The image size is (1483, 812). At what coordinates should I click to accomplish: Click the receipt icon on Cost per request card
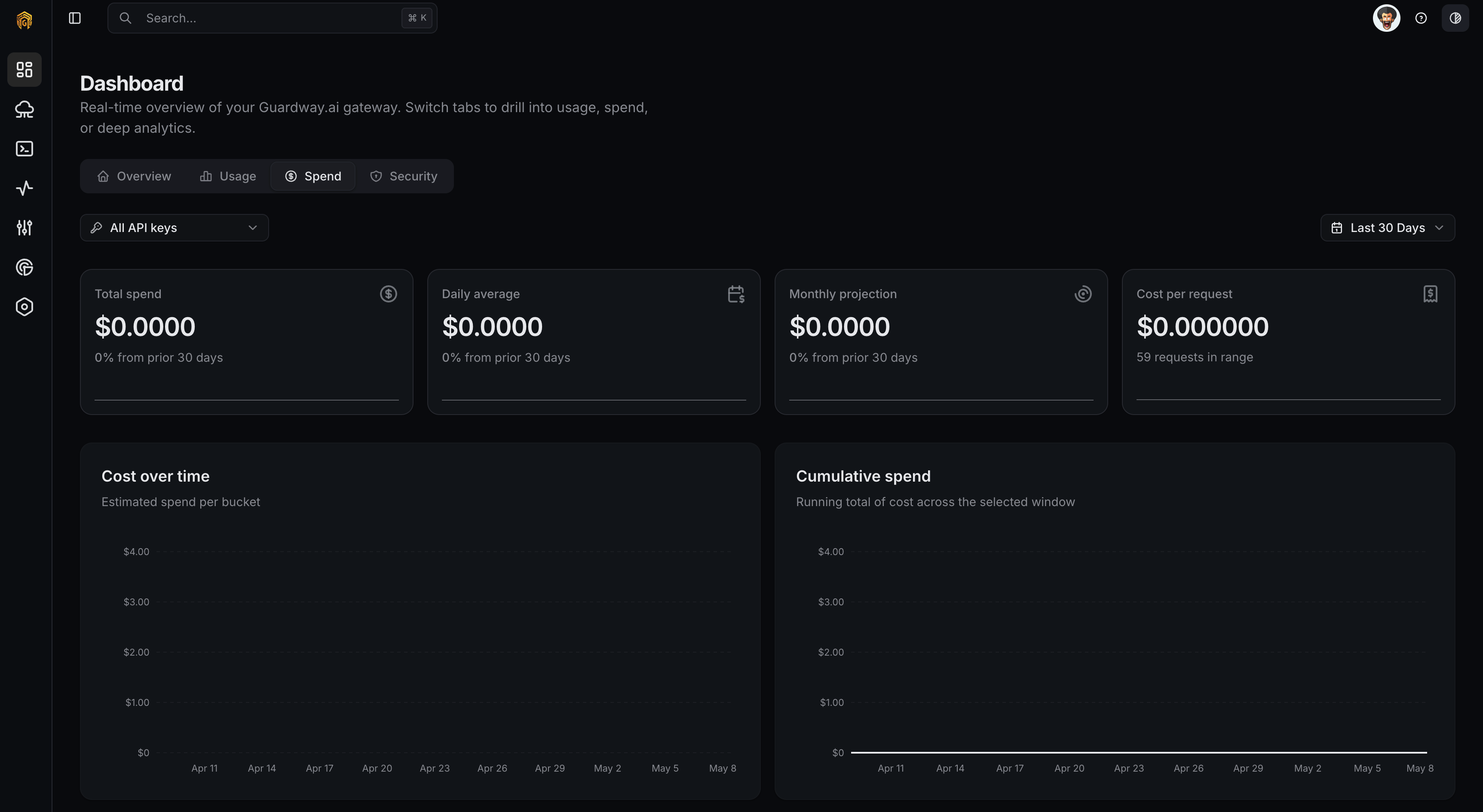coord(1431,294)
